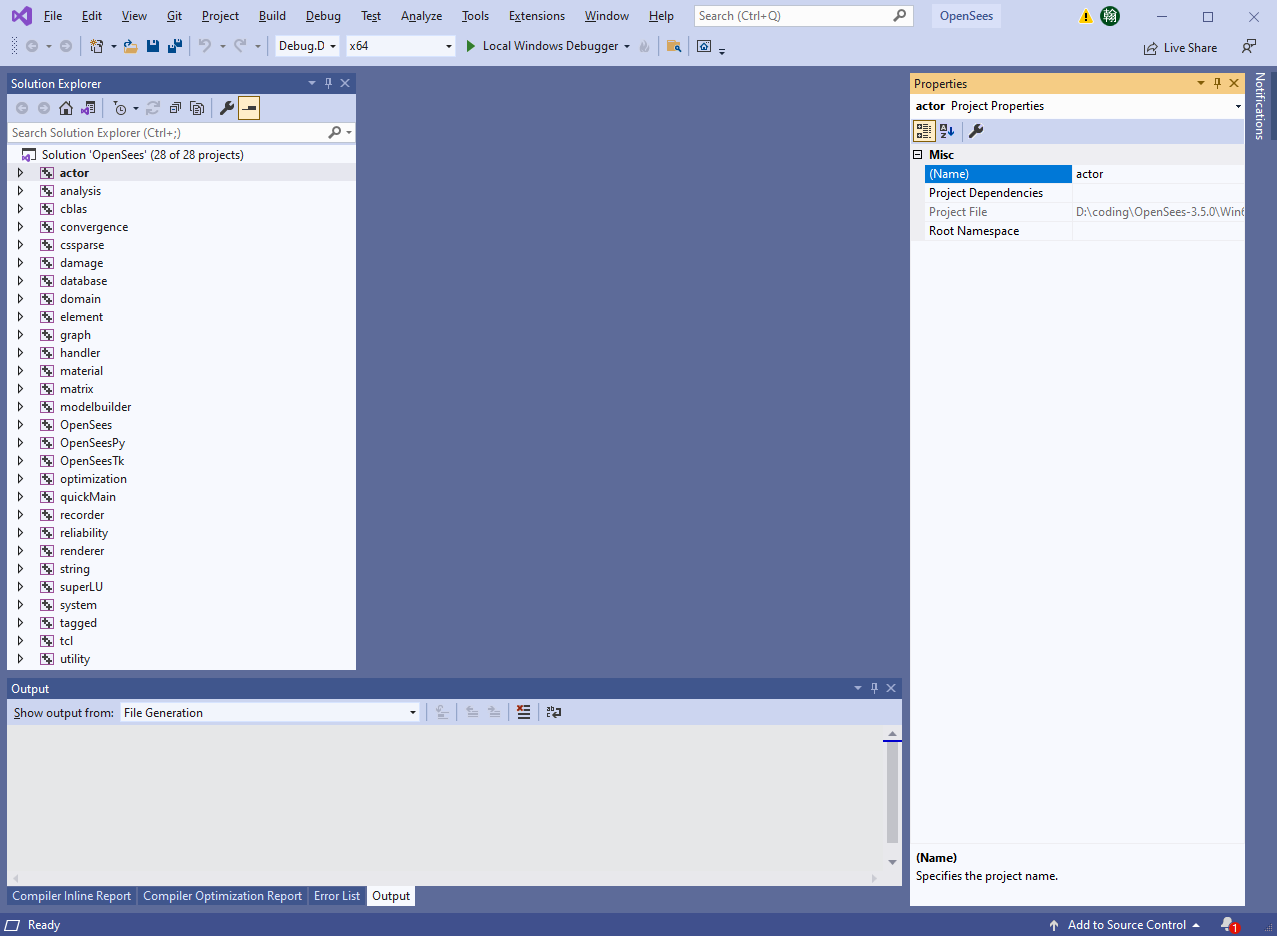This screenshot has width=1277, height=936.
Task: Click the Visual Studio logo icon
Action: [22, 16]
